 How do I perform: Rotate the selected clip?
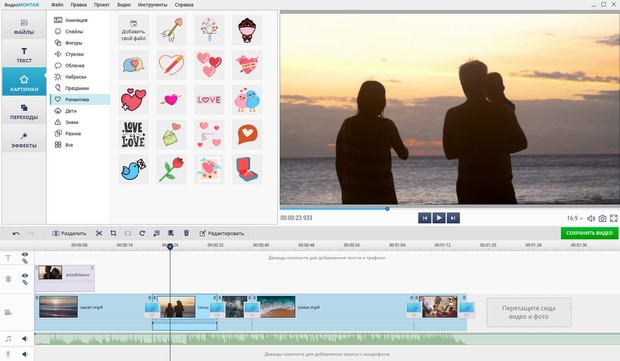click(x=142, y=233)
